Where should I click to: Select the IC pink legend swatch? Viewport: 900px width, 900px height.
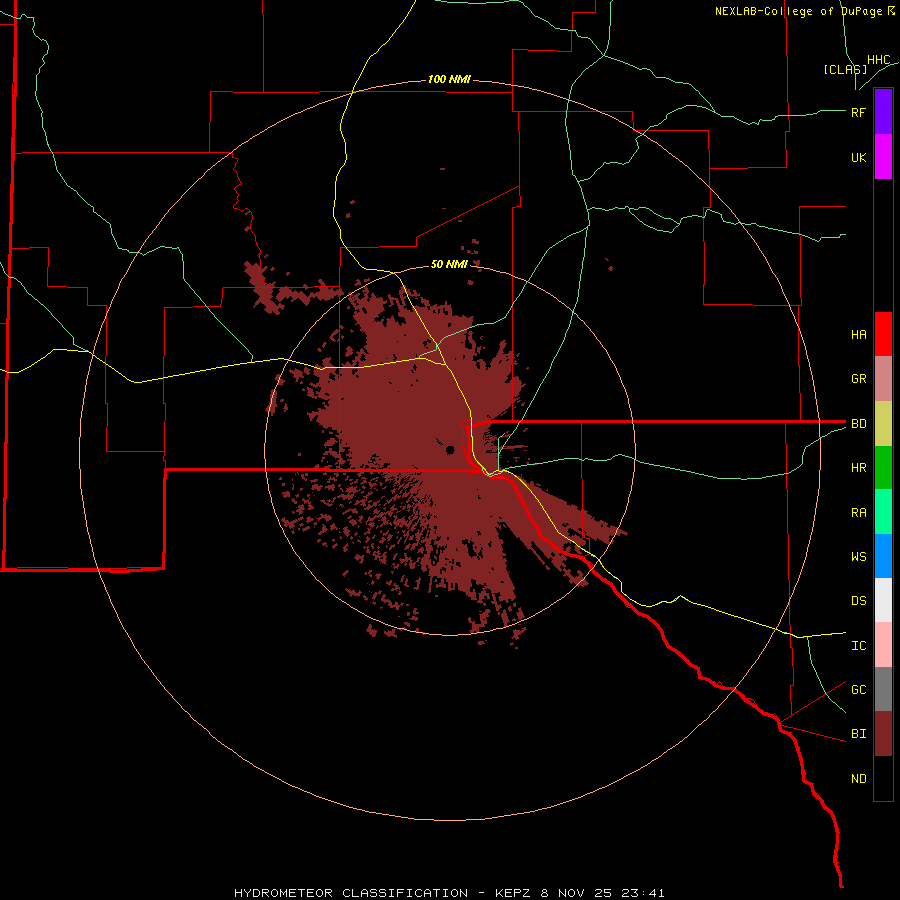point(883,645)
